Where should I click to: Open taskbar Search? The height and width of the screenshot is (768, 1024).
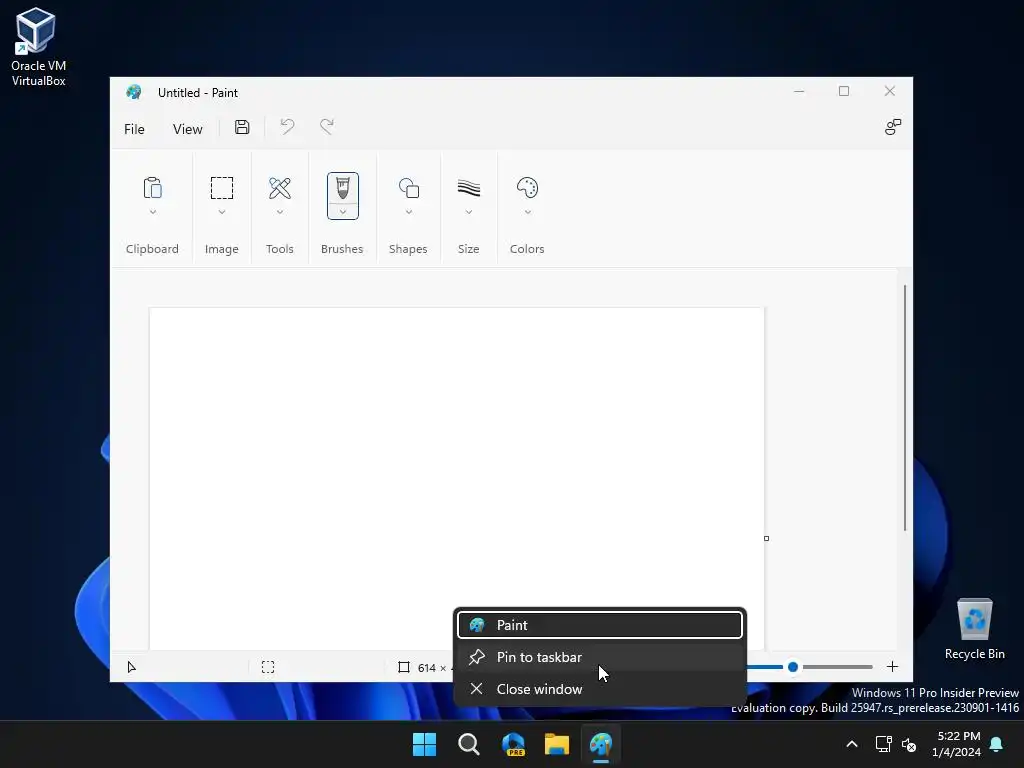468,744
